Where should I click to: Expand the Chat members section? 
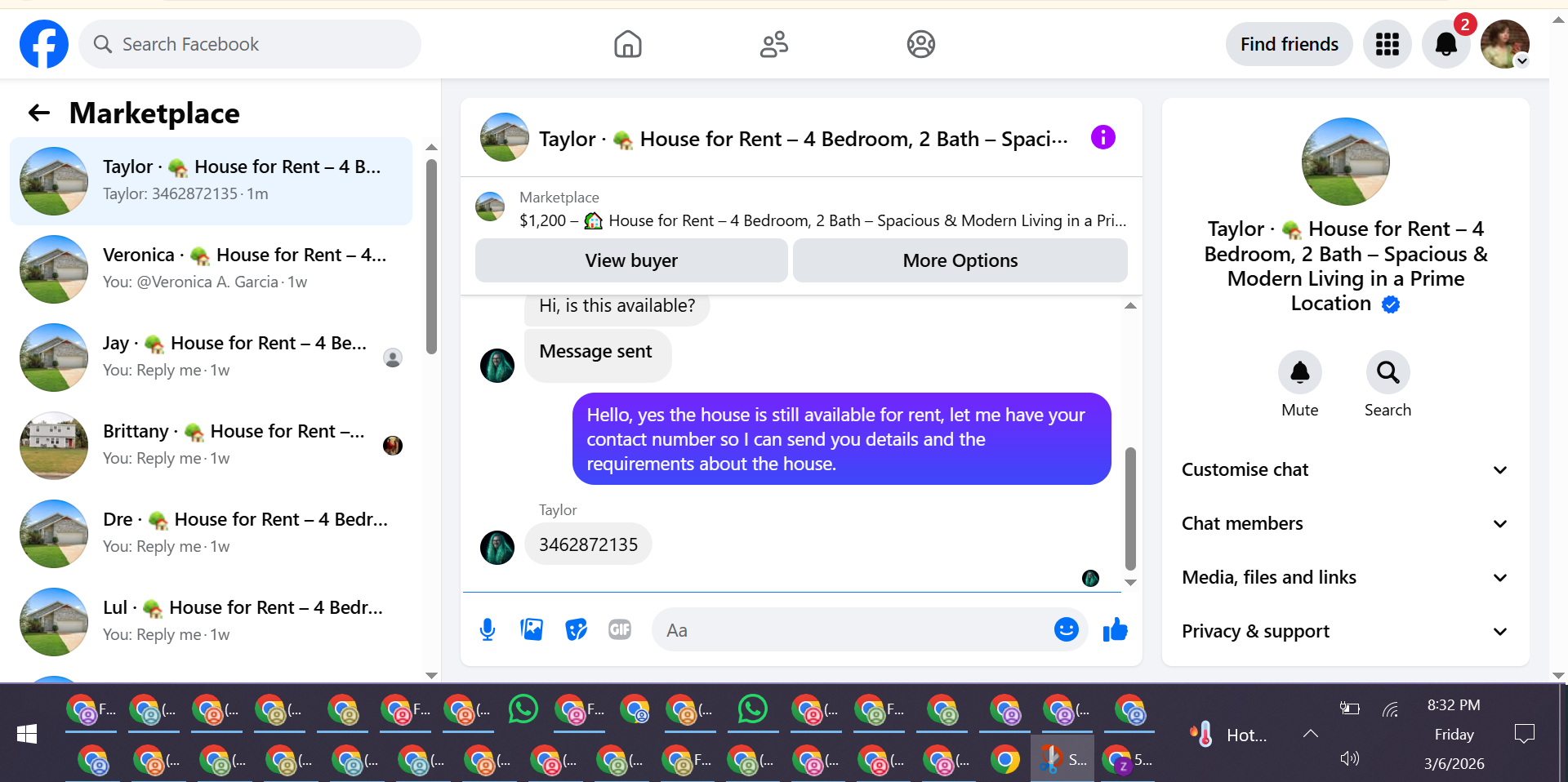pos(1345,523)
